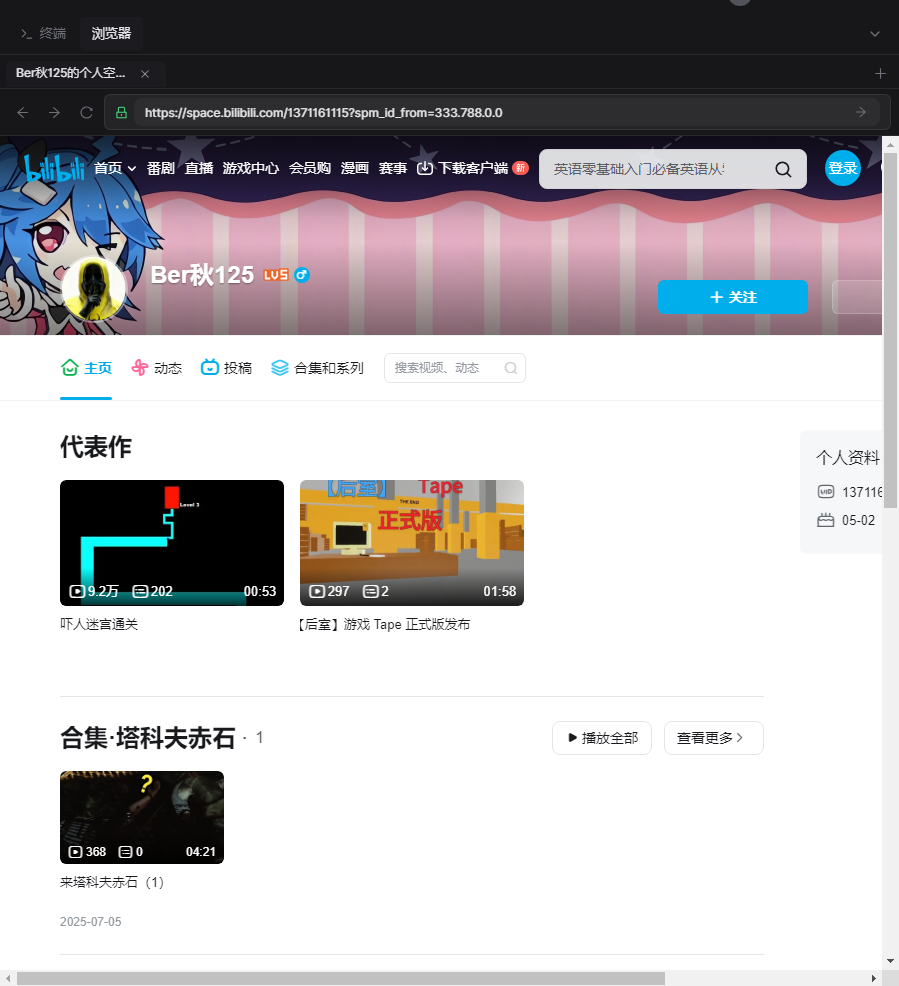Viewport: 899px width, 986px height.
Task: Open the 动态 tab
Action: pyautogui.click(x=157, y=368)
